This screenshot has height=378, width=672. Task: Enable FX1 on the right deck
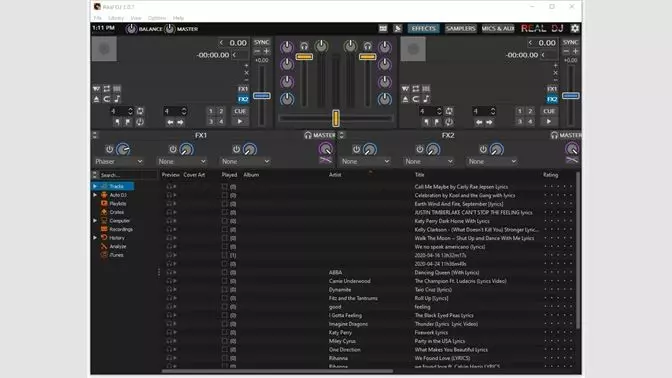point(552,89)
